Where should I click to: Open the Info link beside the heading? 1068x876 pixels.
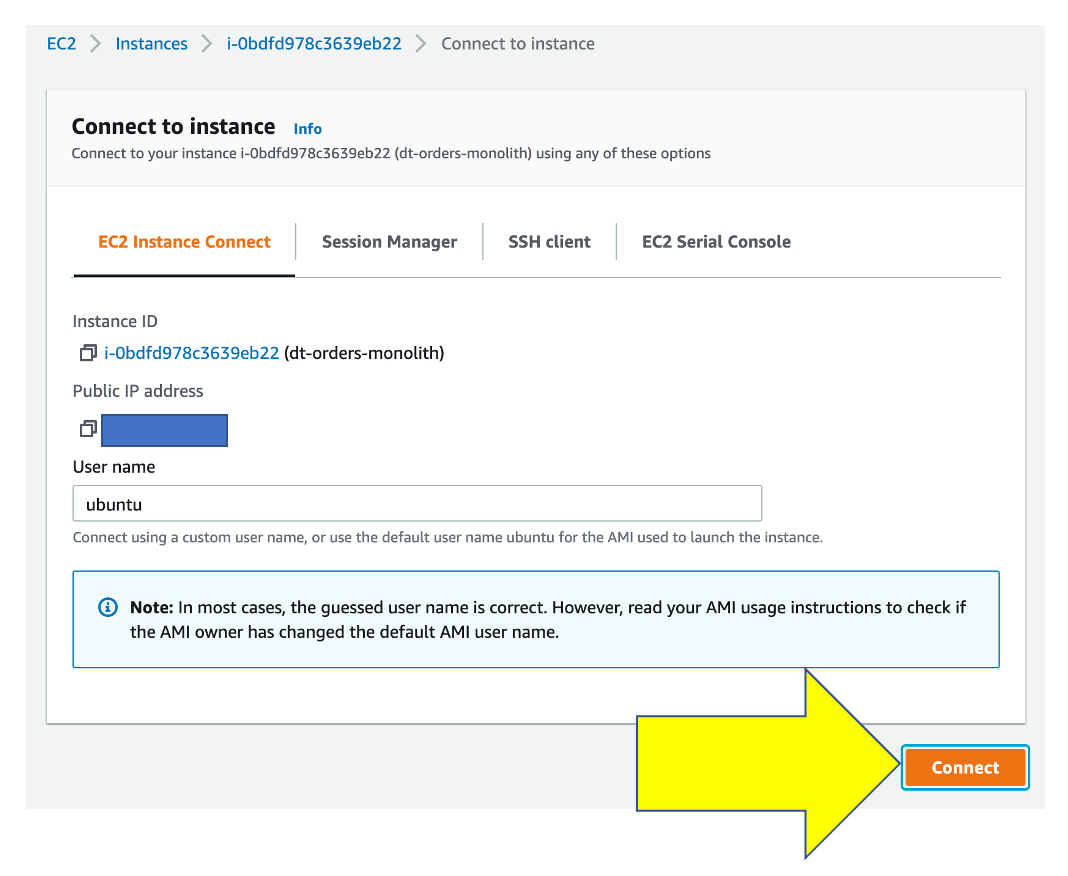click(308, 129)
